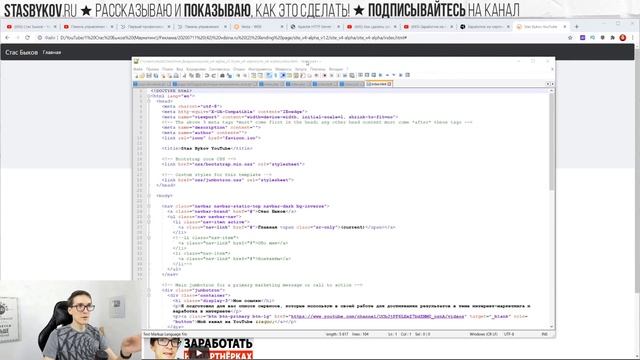Zoom in using Notepad++ toolbar icon
Screen dimensions: 640x360
coord(238,76)
